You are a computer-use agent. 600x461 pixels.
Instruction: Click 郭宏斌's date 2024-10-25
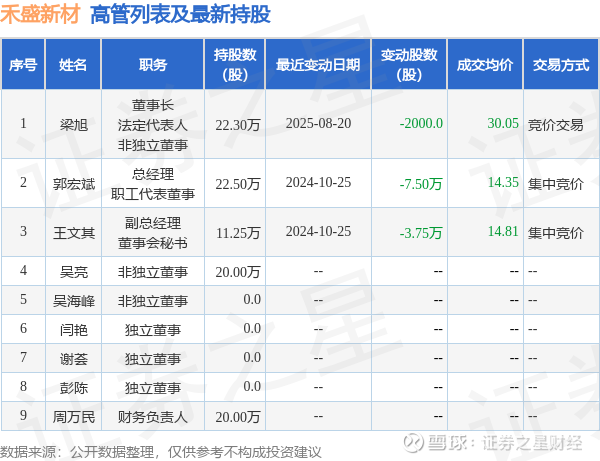click(318, 182)
